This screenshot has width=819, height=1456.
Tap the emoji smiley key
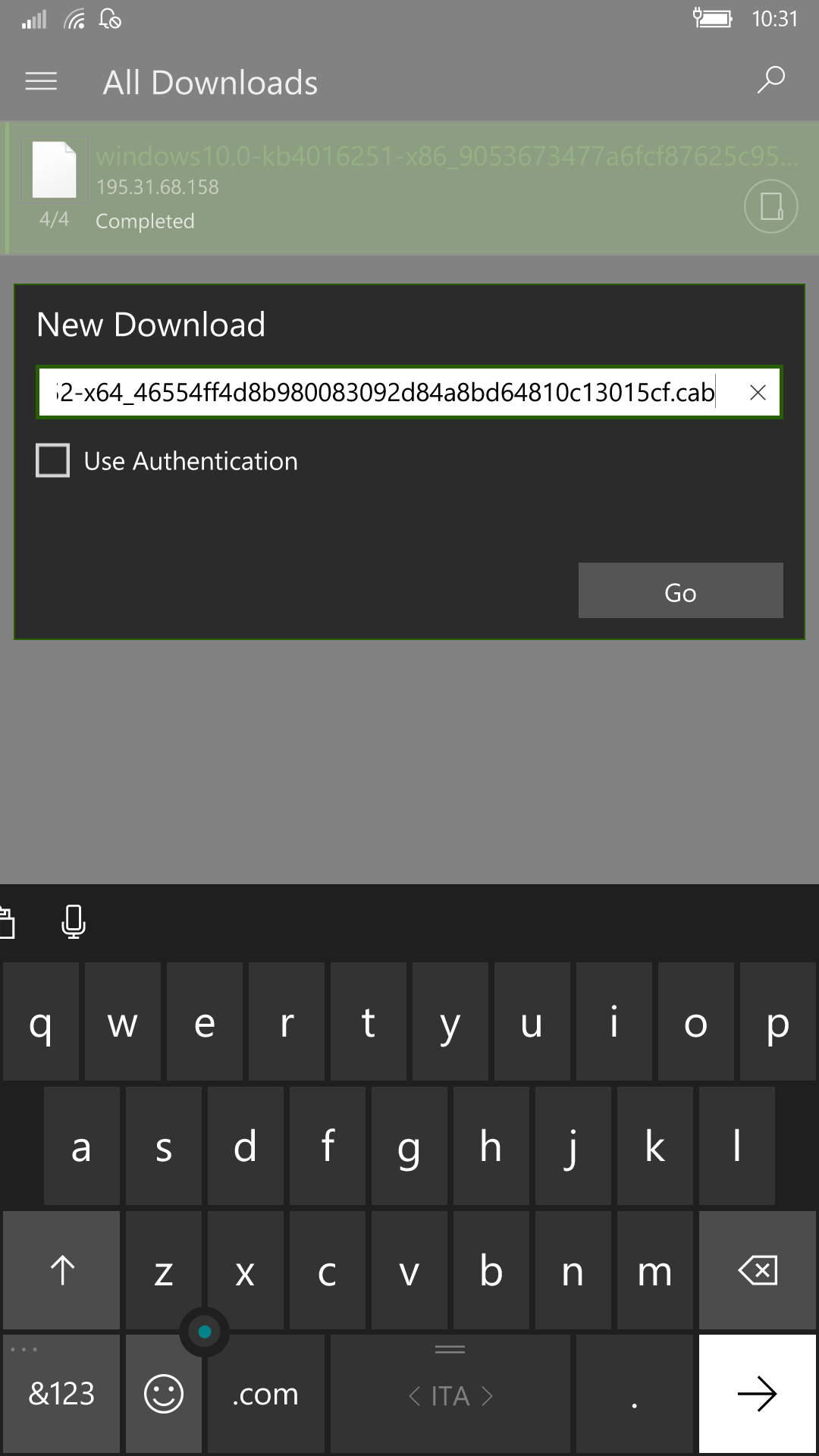[x=164, y=1394]
